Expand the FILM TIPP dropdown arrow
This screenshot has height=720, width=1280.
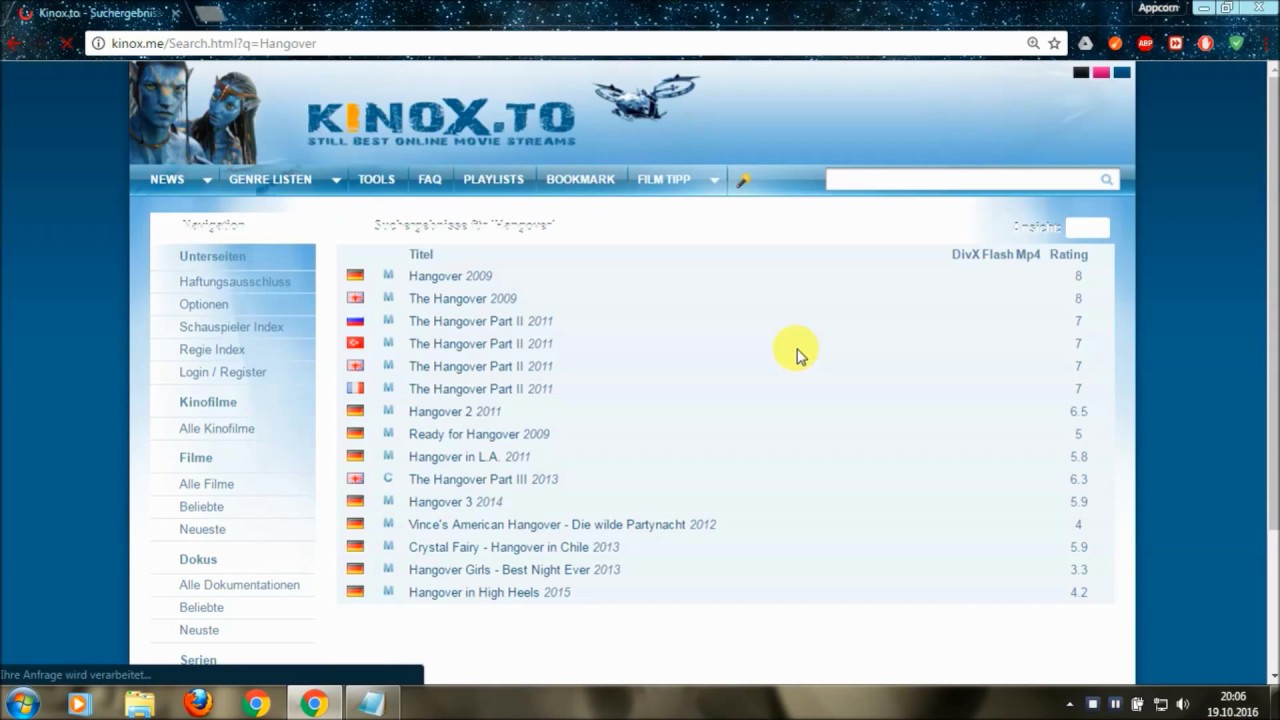pos(714,181)
